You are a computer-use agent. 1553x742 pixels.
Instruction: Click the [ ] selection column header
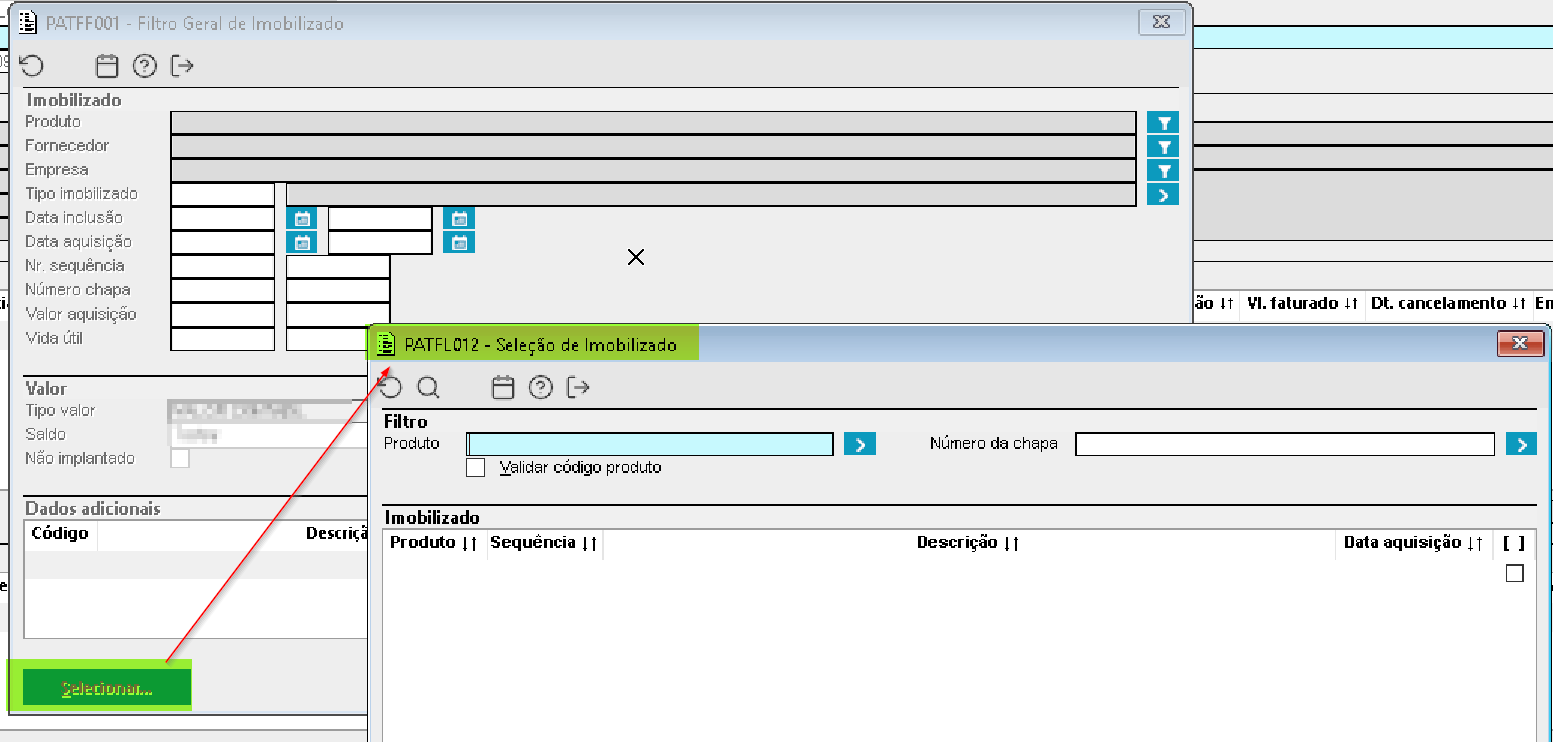pos(1514,543)
